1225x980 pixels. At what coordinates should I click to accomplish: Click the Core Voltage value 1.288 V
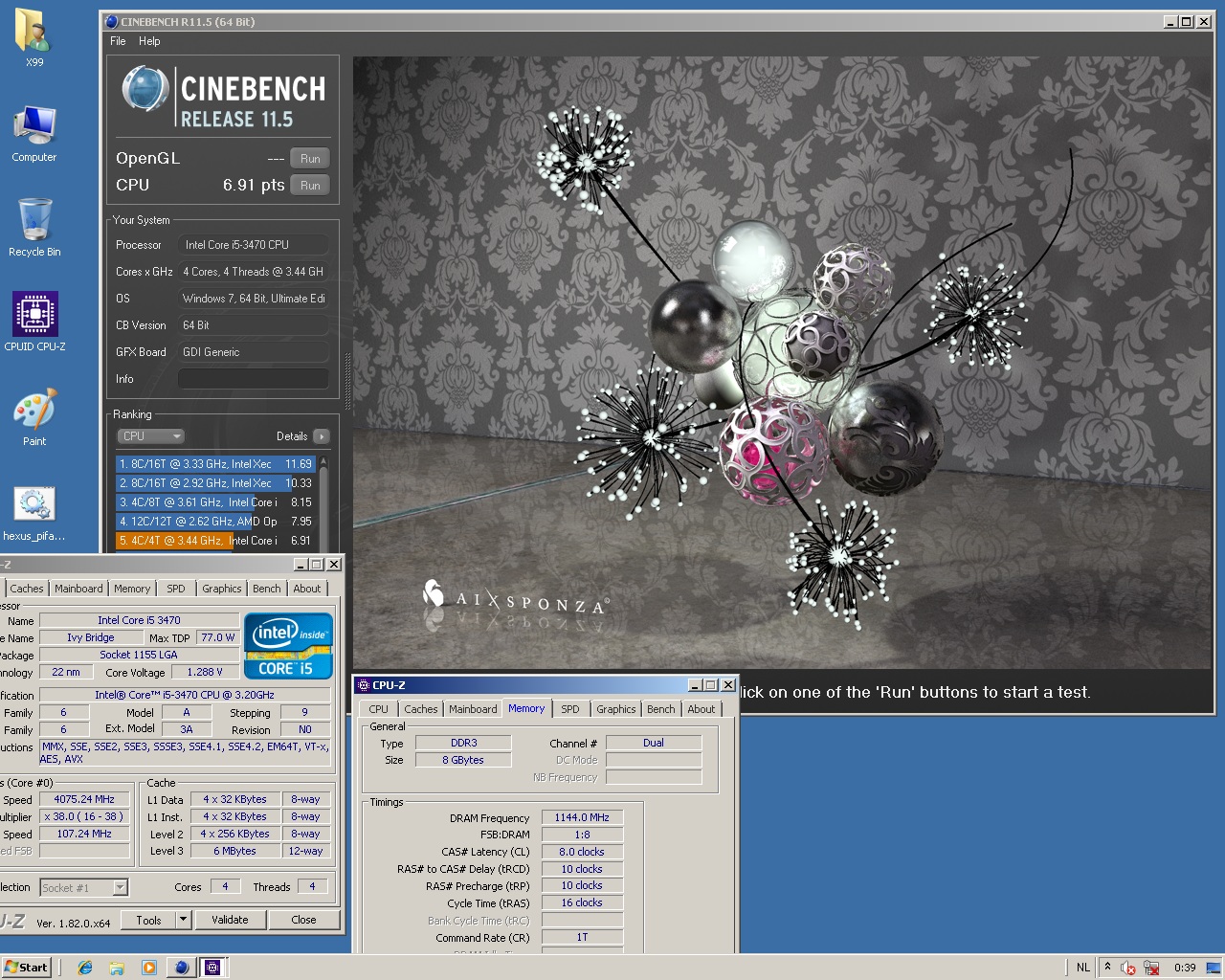205,672
